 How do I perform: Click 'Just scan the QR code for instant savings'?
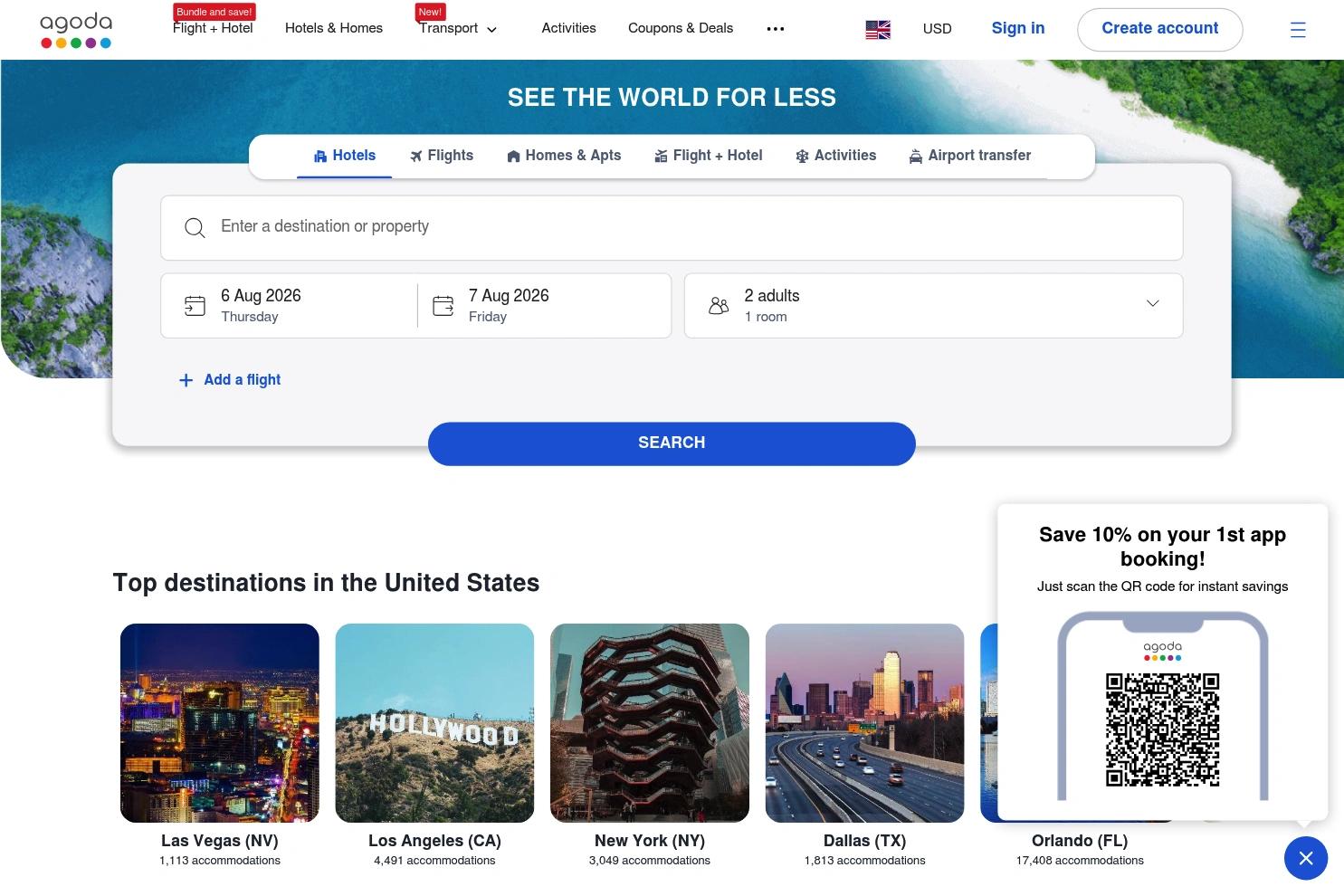pos(1163,586)
